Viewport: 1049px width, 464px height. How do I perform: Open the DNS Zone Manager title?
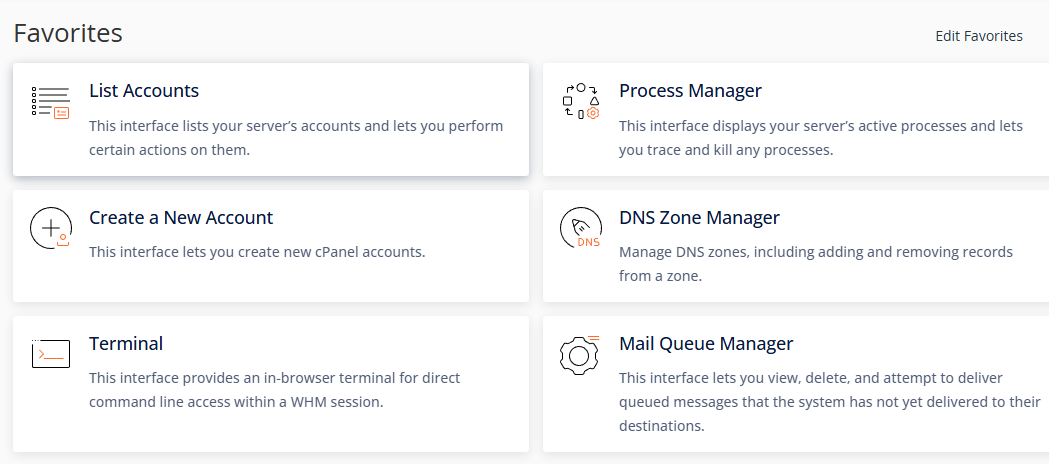tap(699, 217)
